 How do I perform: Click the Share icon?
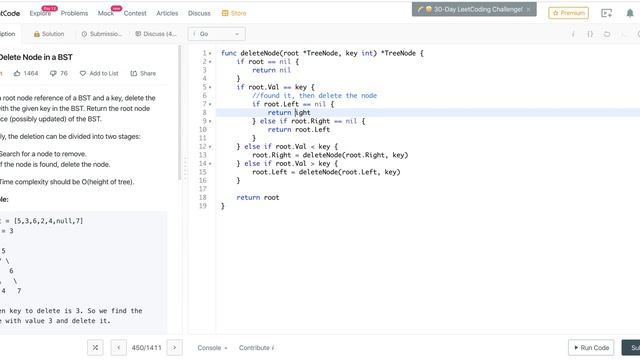pyautogui.click(x=133, y=73)
